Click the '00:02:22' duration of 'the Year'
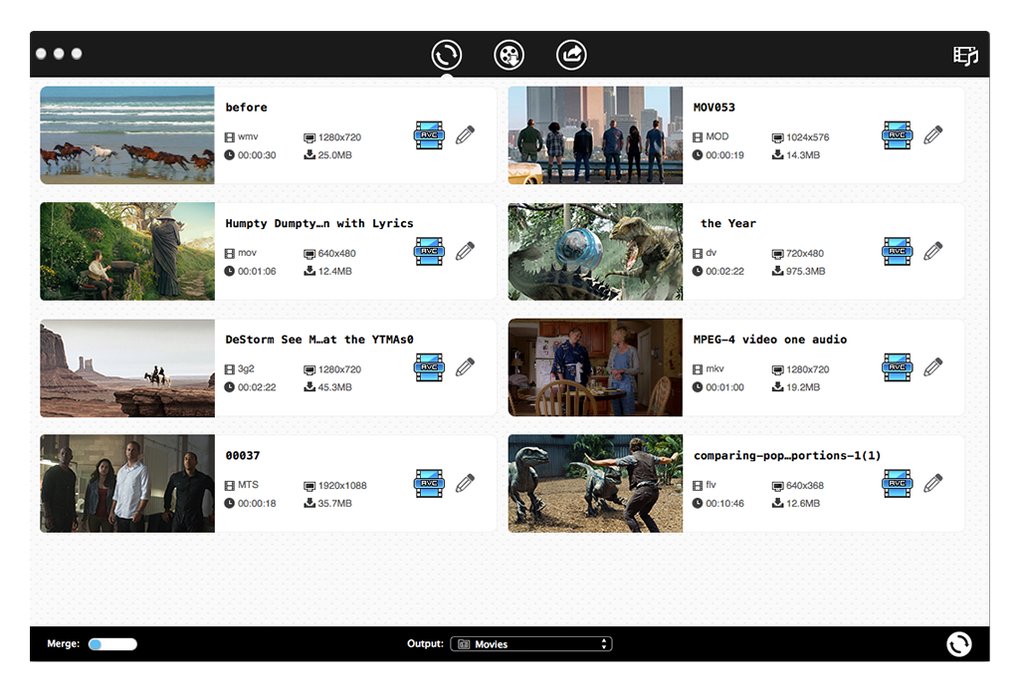 click(x=725, y=271)
